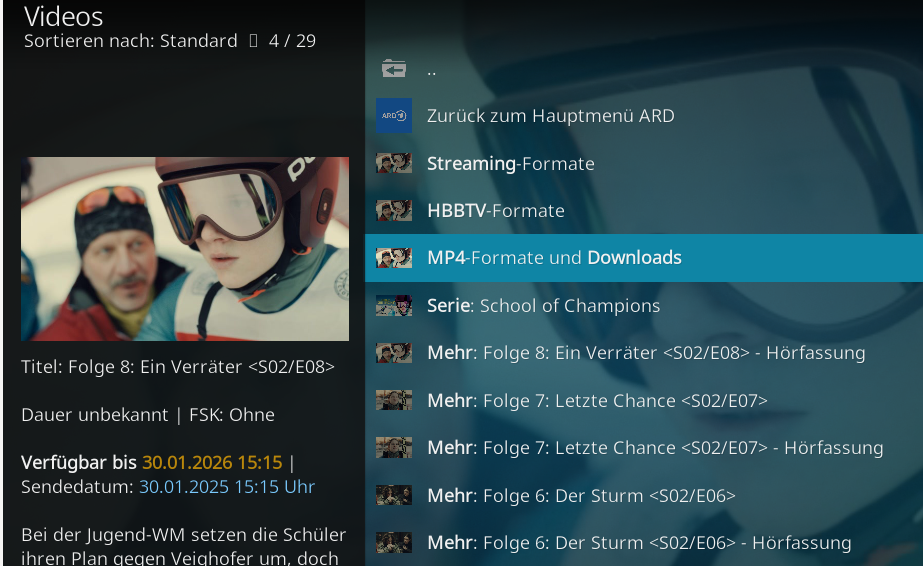Screen dimensions: 923x566
Task: Click 'Dauer unbekannt | FSK: Ohne' text
Action: click(x=148, y=415)
